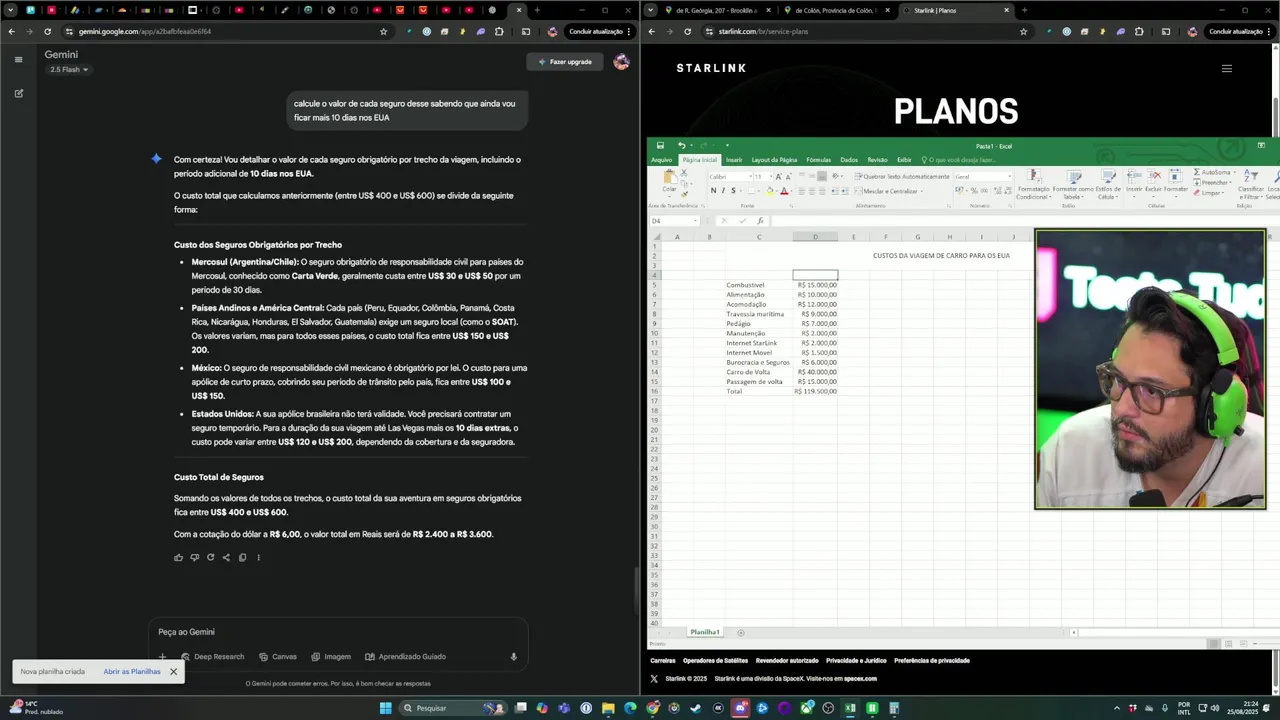Open the font size dropdown in Excel
1280x720 pixels.
pyautogui.click(x=770, y=176)
